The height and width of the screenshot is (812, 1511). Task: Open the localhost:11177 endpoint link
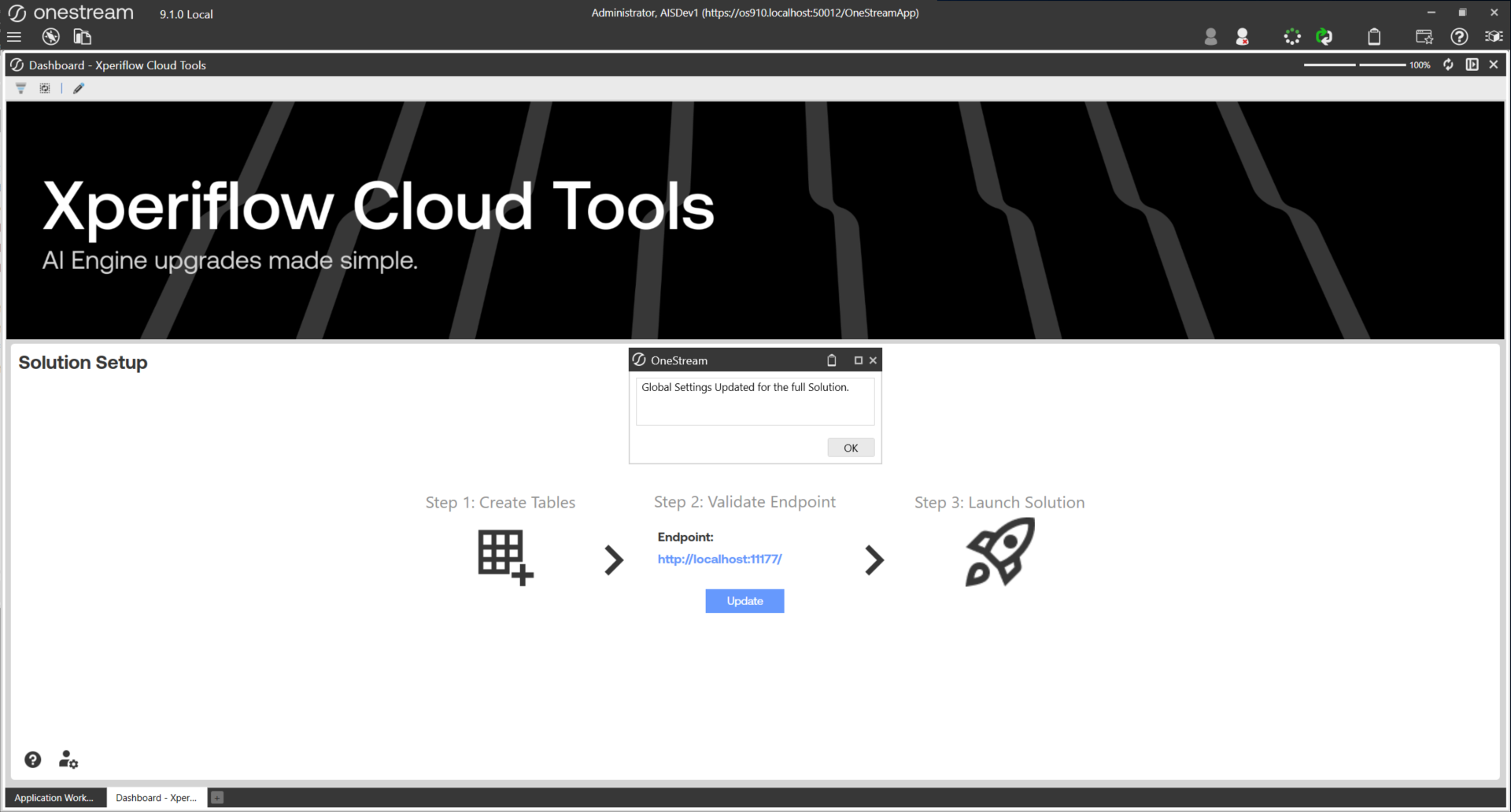coord(719,559)
